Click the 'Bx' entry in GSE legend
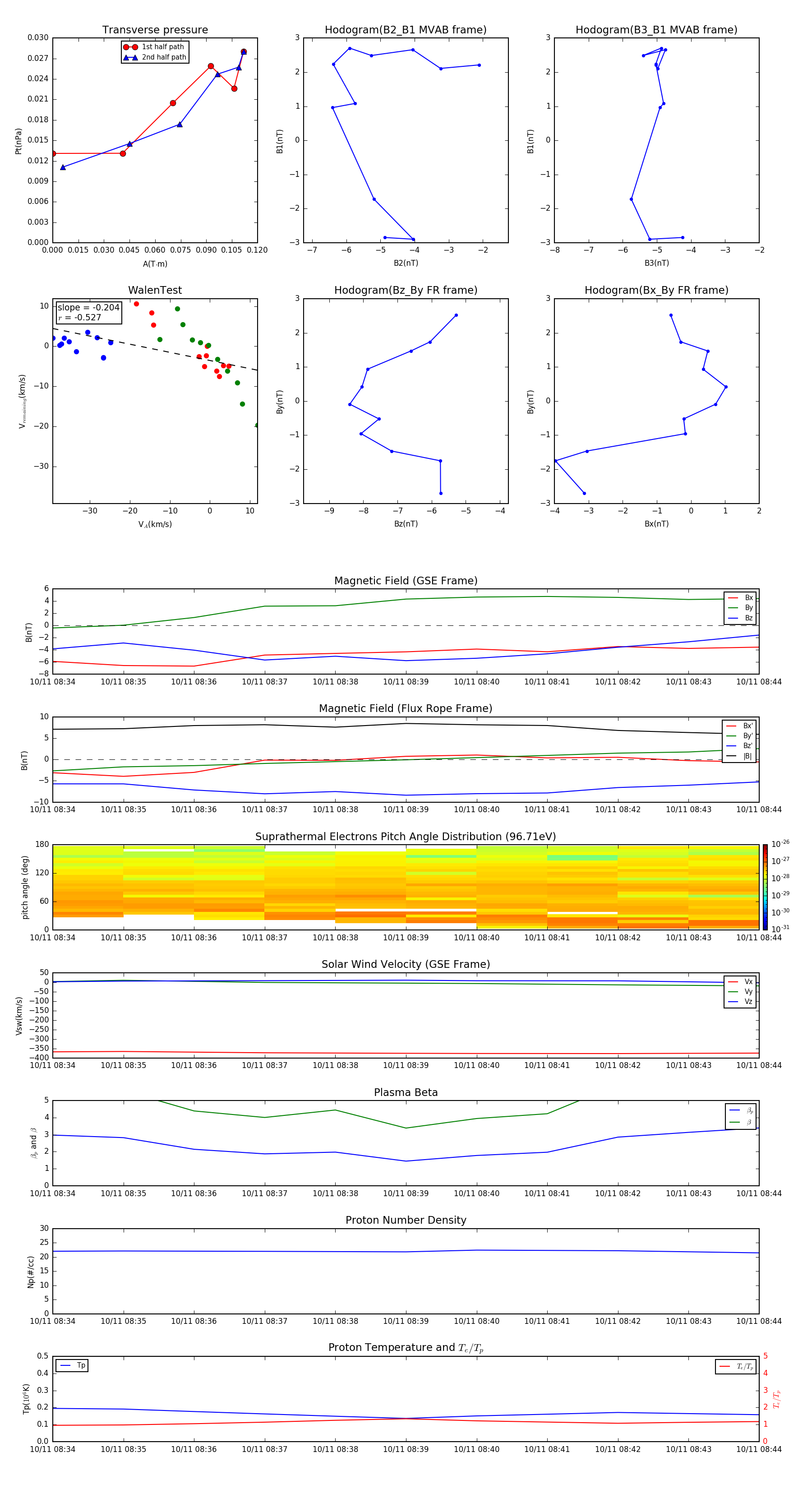Viewport: 812px width, 1489px height. click(740, 598)
